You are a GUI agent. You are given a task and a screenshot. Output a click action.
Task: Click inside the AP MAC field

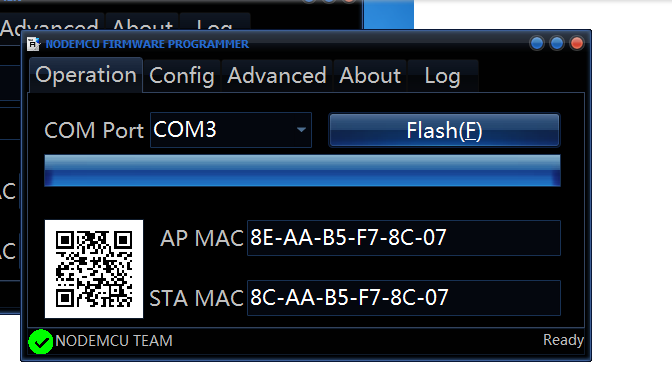404,238
